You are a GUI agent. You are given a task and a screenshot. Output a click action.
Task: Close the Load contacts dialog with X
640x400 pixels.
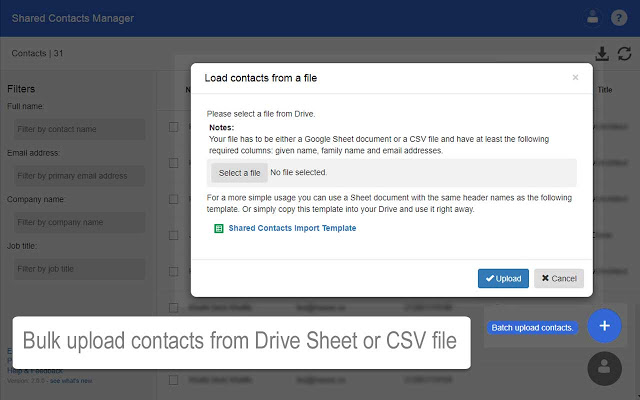pos(575,77)
